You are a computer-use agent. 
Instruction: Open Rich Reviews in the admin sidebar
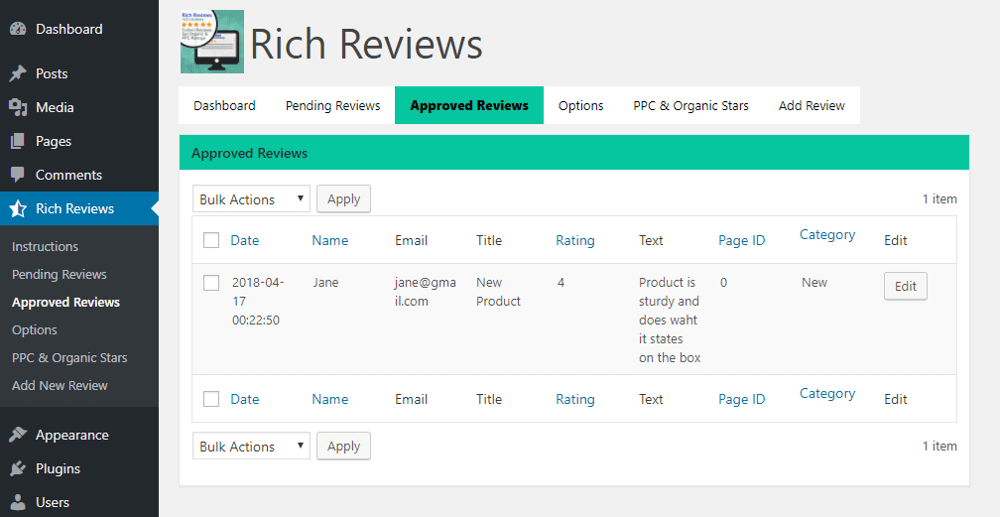click(79, 208)
